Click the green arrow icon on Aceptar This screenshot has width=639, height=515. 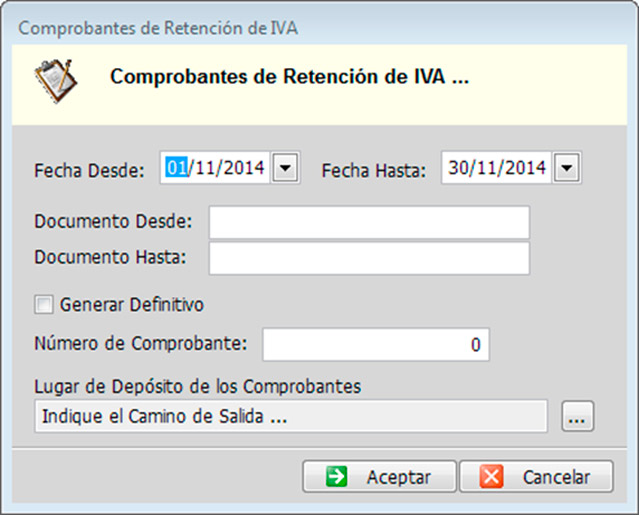tap(336, 477)
